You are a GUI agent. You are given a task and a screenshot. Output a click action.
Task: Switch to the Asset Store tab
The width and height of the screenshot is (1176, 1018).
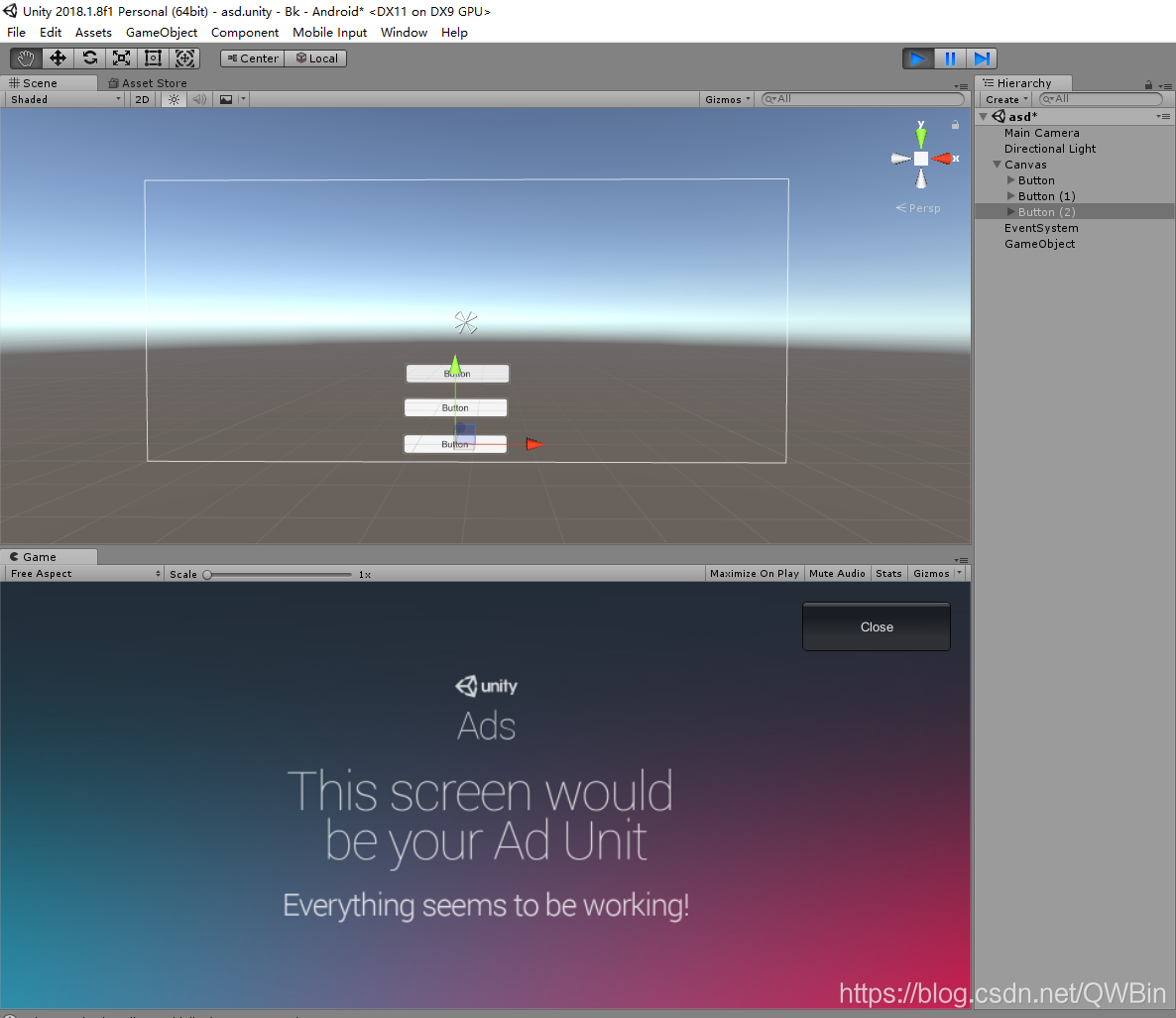click(x=147, y=83)
